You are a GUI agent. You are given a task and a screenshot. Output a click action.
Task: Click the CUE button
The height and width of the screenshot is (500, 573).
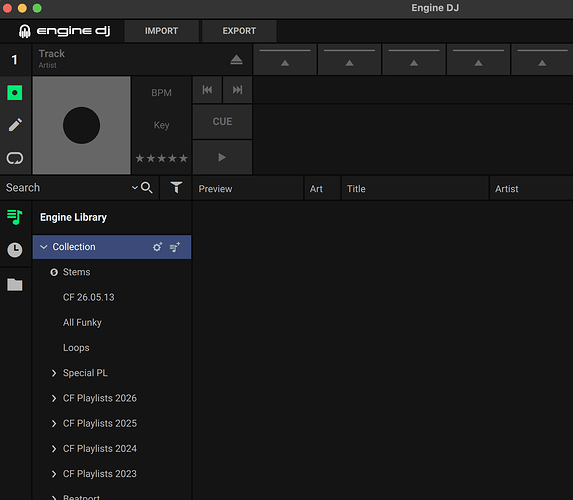222,122
